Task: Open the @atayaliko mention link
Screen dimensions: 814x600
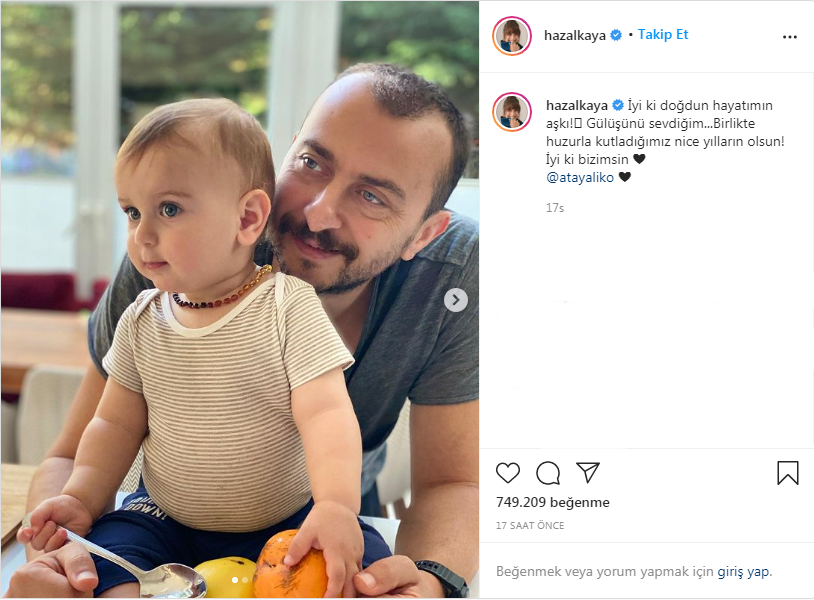Action: pos(580,178)
